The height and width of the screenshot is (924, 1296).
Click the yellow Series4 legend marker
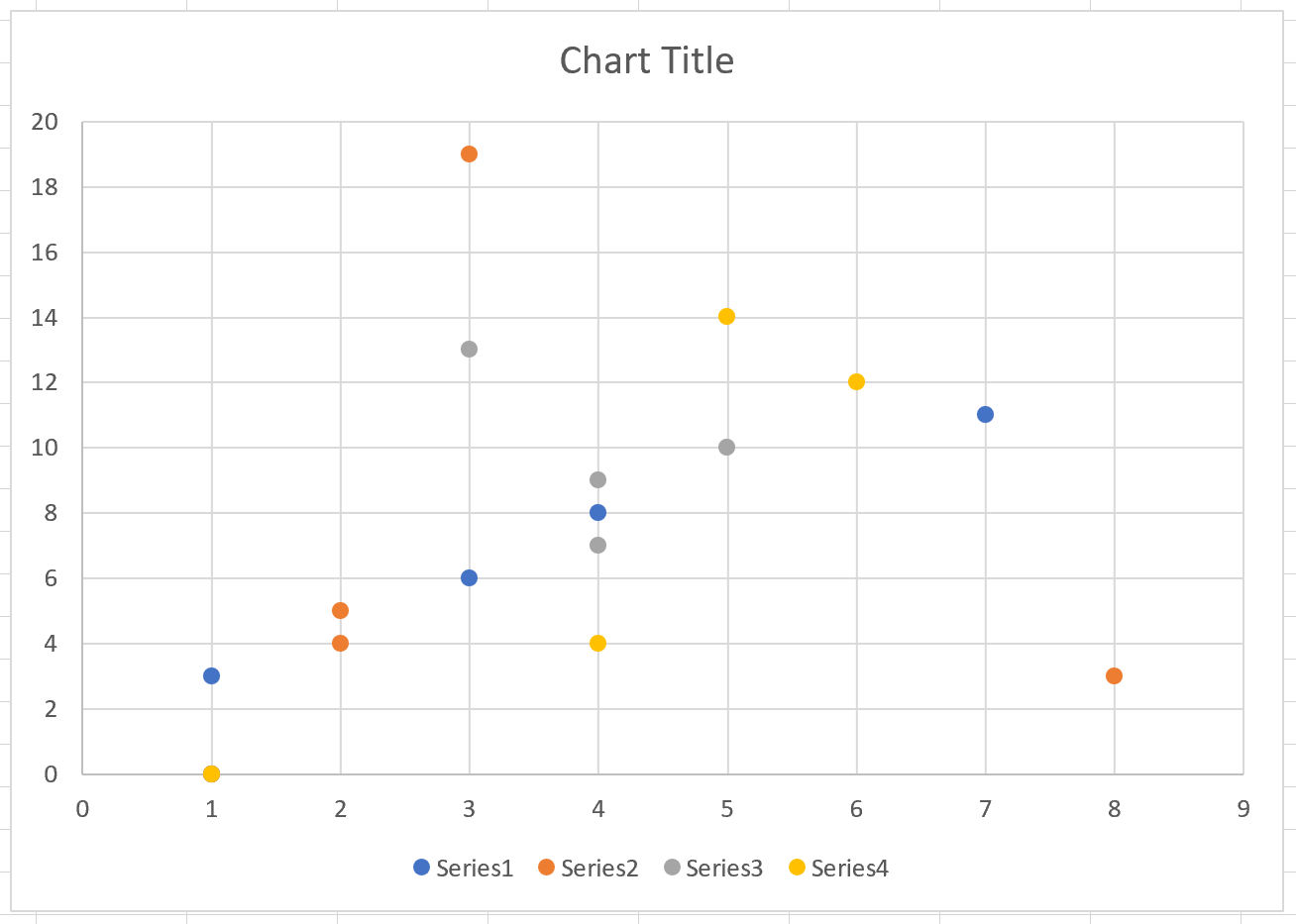pyautogui.click(x=797, y=868)
